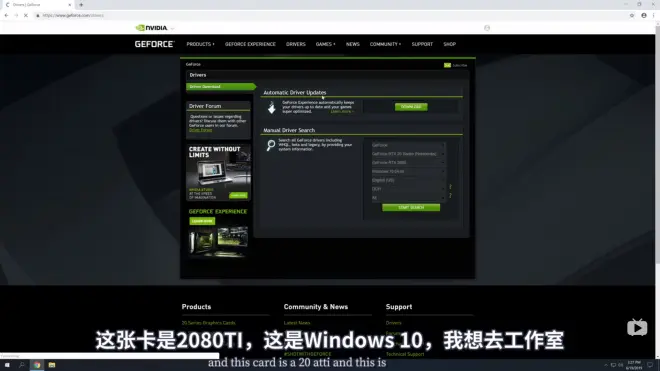Bookmark the page with the star icon
This screenshot has width=660, height=371.
[632, 15]
